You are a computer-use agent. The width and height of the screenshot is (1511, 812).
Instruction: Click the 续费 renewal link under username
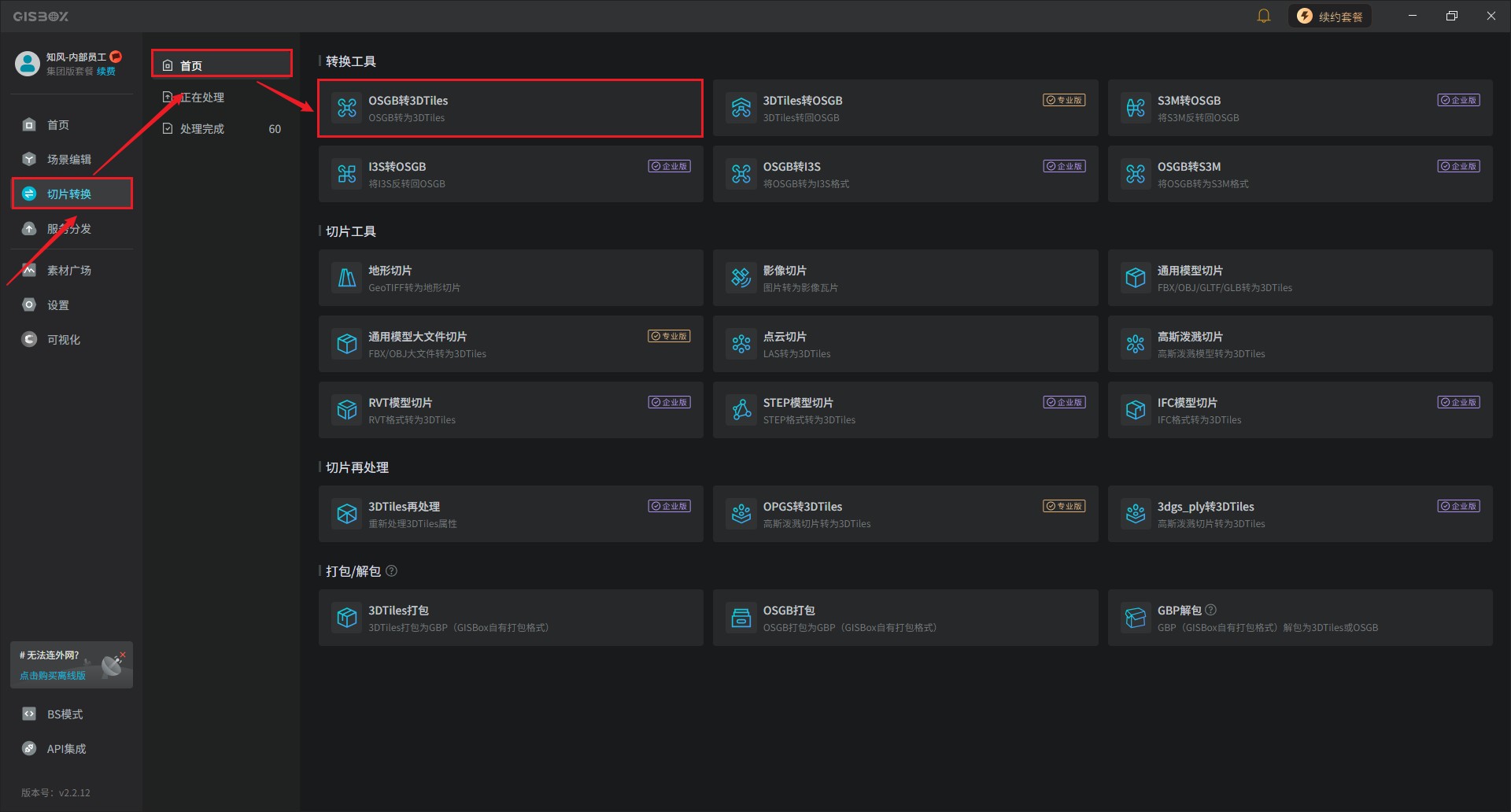pos(106,72)
